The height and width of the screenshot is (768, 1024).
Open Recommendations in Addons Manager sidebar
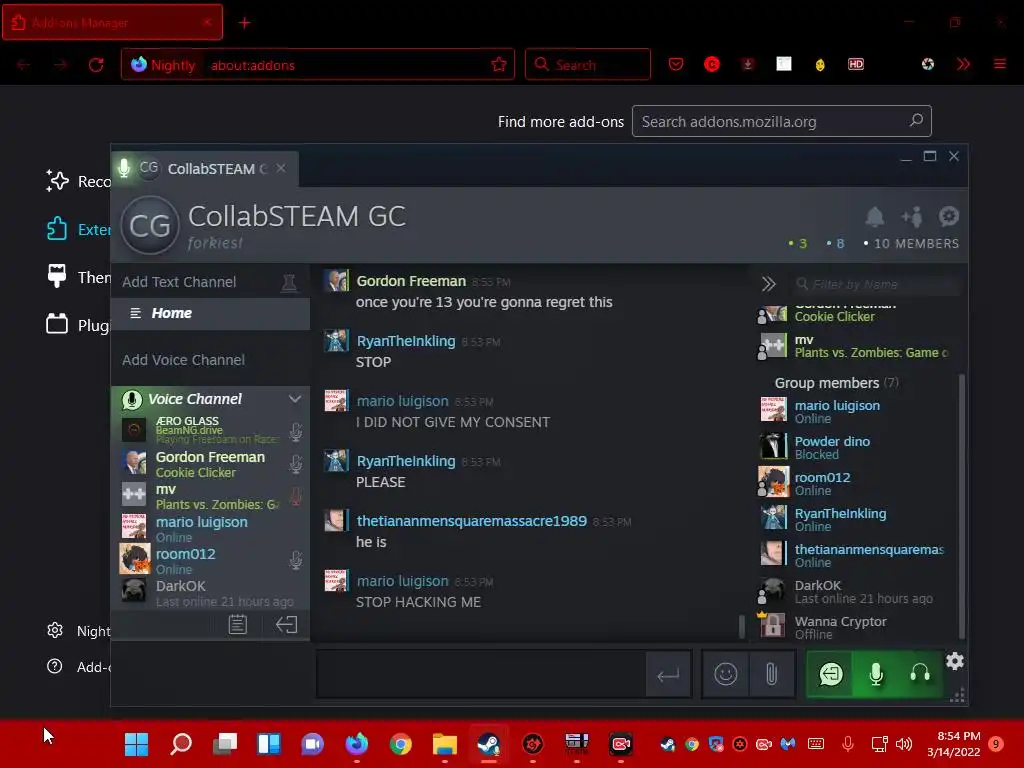click(78, 181)
